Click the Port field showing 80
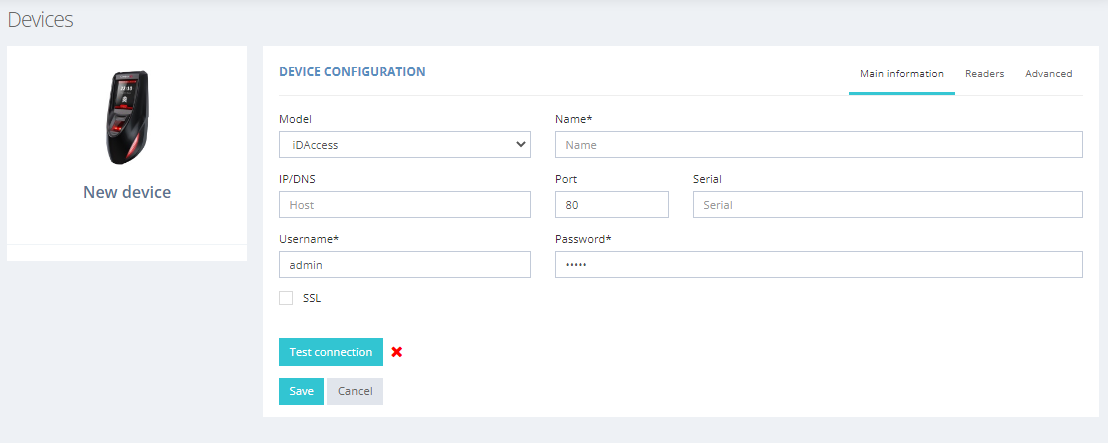This screenshot has height=443, width=1108. click(x=612, y=205)
